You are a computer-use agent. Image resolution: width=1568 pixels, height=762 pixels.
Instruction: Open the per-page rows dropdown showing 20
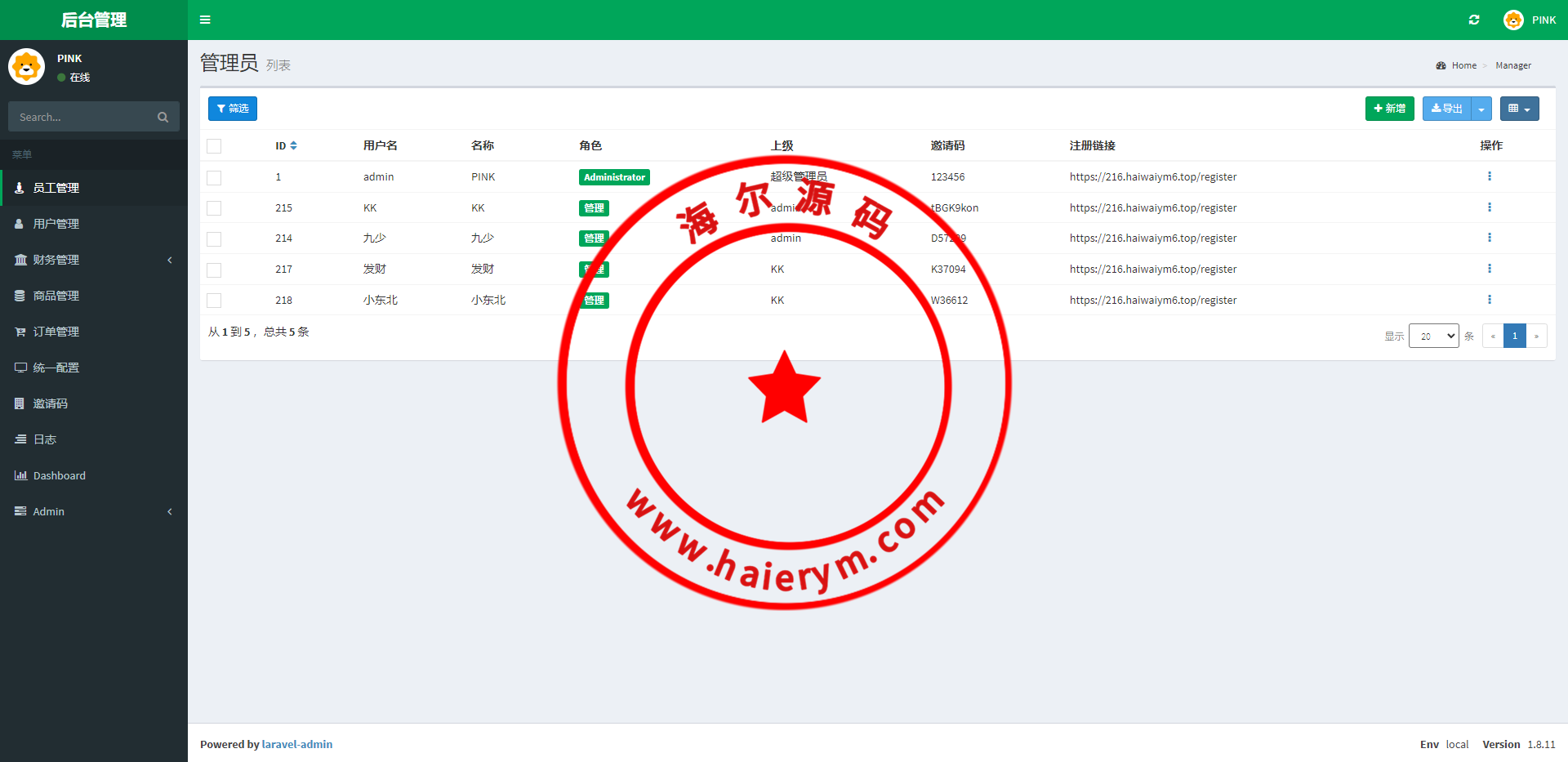pos(1433,336)
